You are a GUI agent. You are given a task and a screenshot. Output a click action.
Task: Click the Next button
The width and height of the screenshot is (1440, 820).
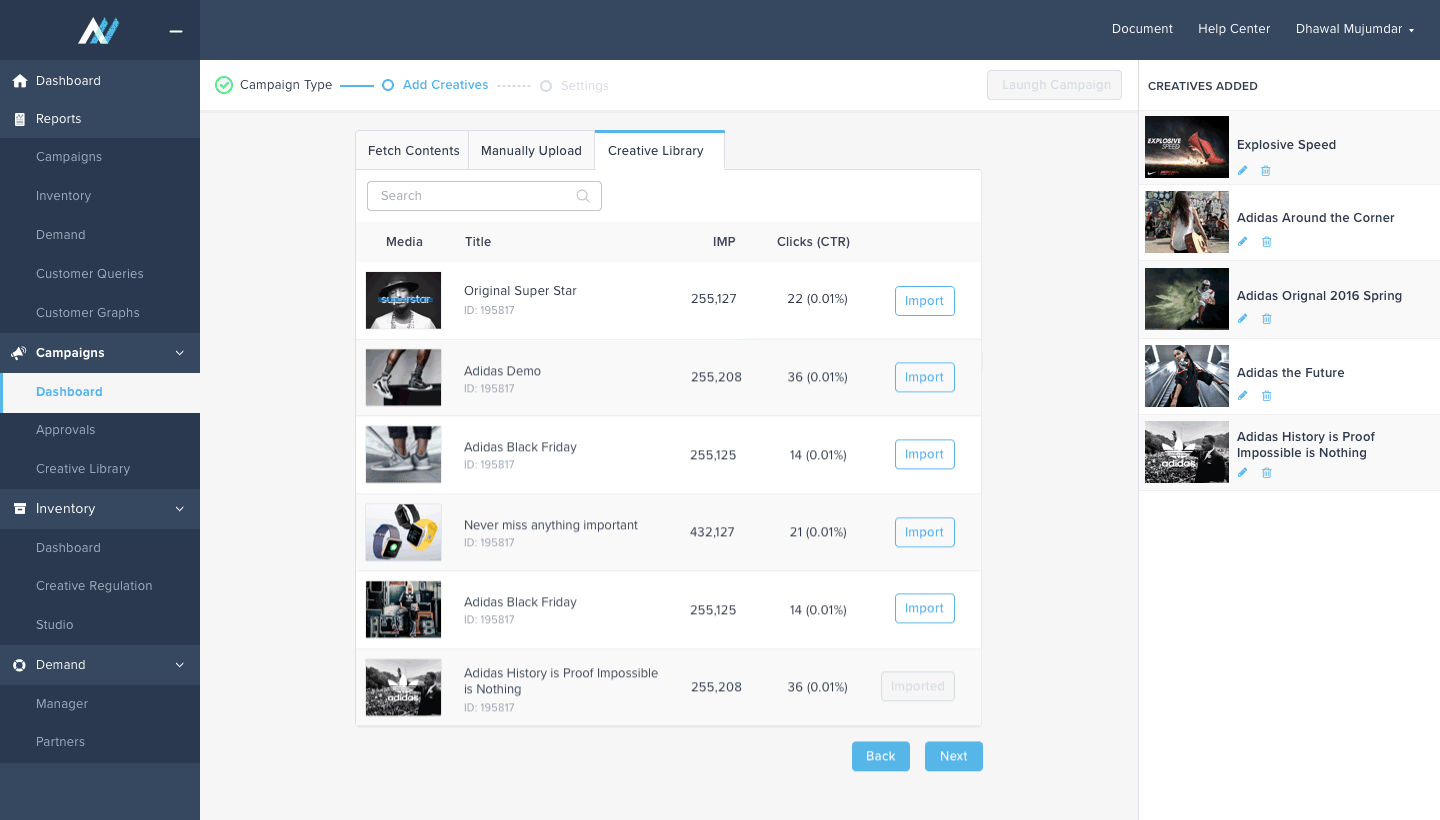pos(954,756)
